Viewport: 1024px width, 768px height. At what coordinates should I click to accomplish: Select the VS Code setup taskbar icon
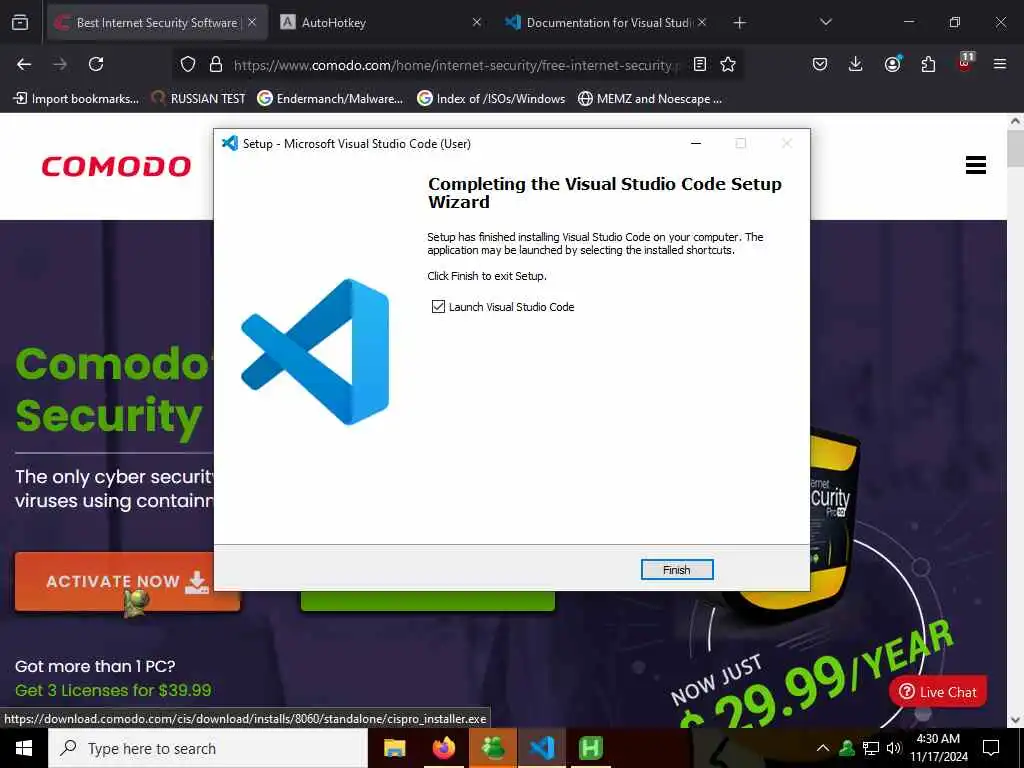coord(542,748)
